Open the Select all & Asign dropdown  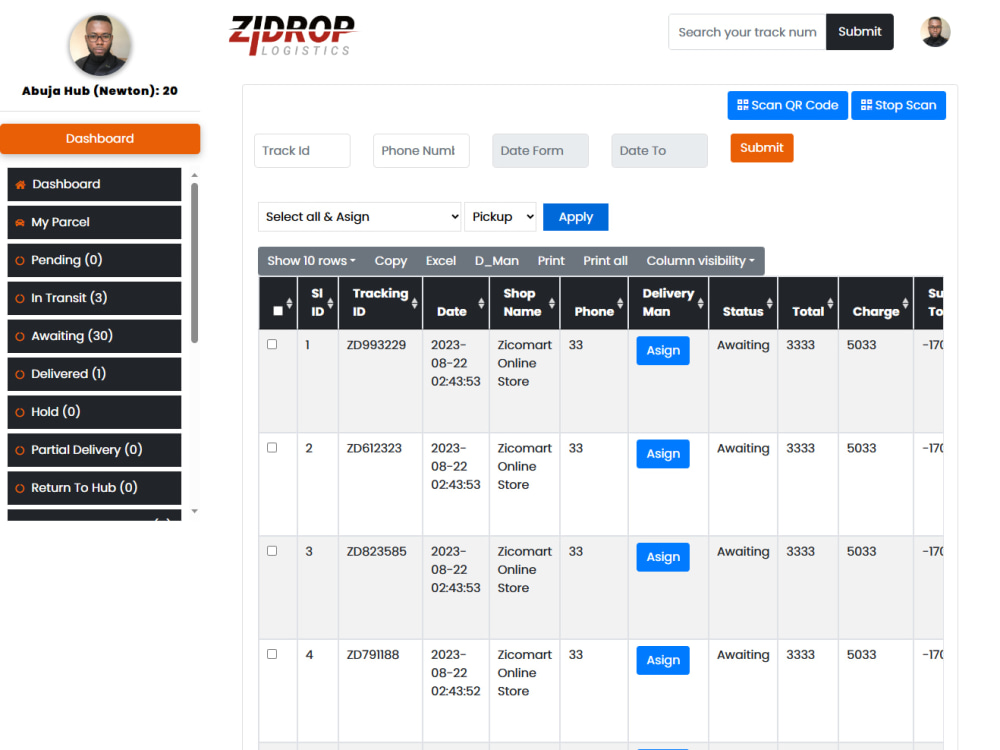[360, 217]
